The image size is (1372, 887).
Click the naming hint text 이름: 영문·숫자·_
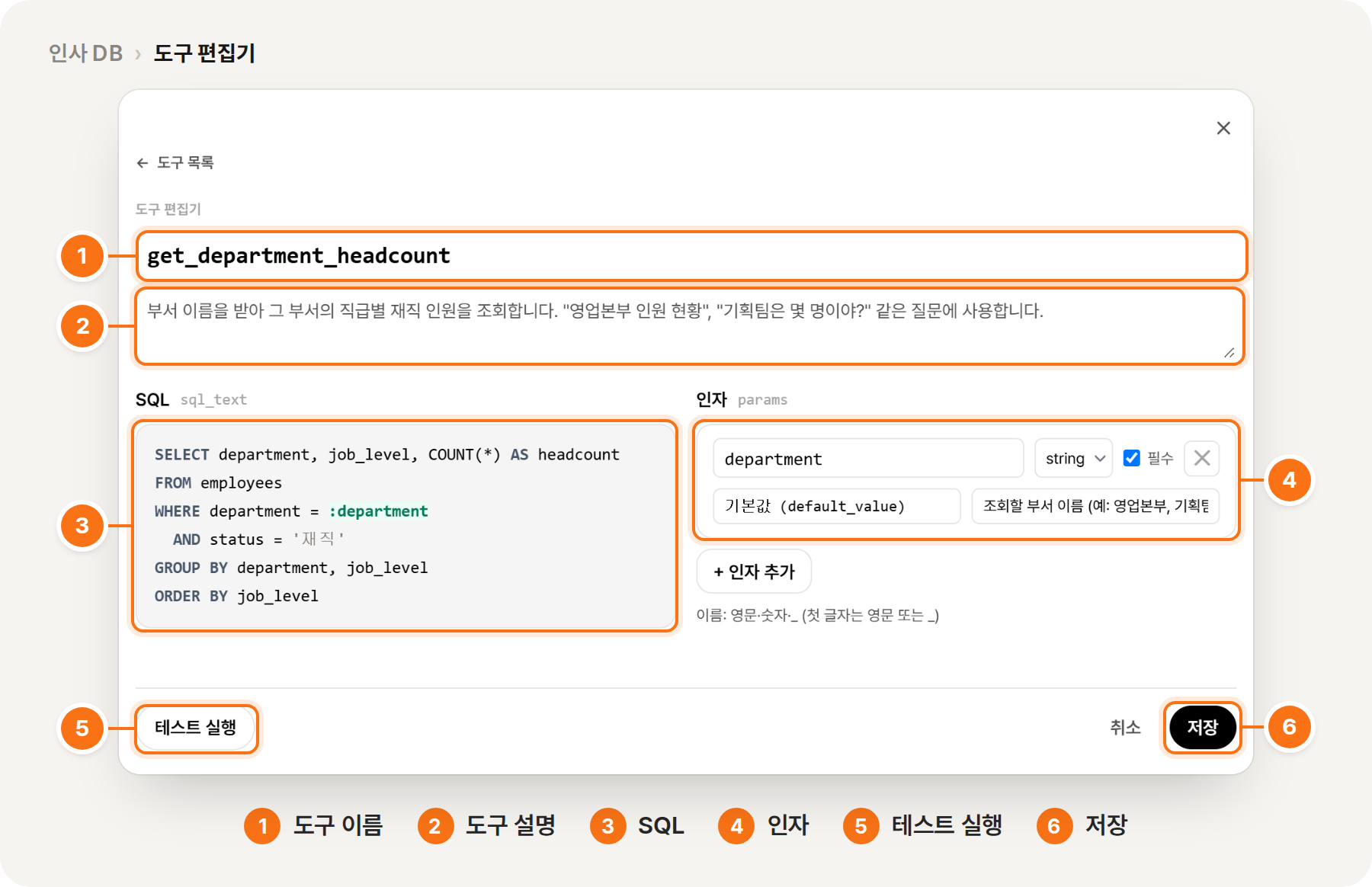pos(818,616)
